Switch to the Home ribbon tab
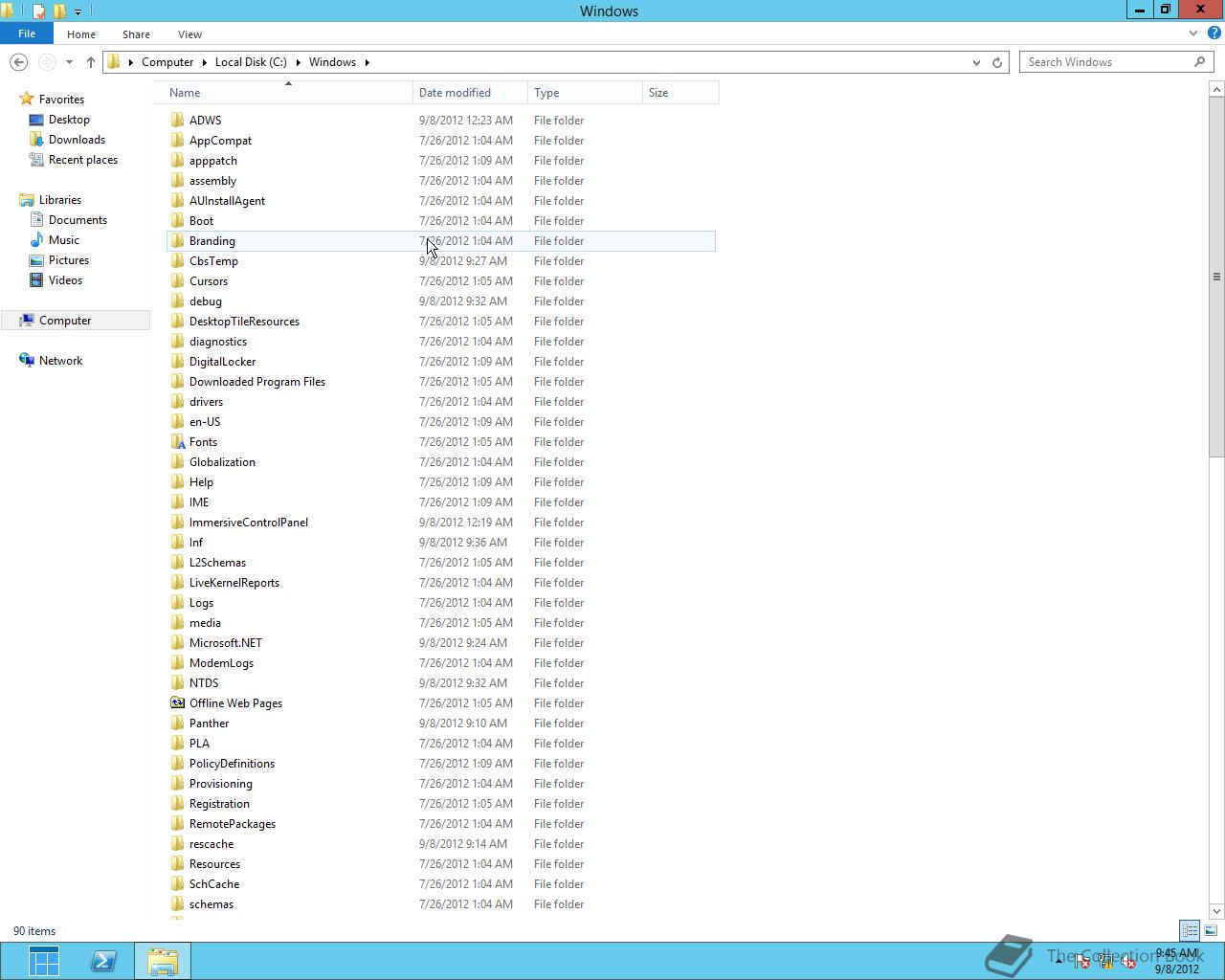 81,34
